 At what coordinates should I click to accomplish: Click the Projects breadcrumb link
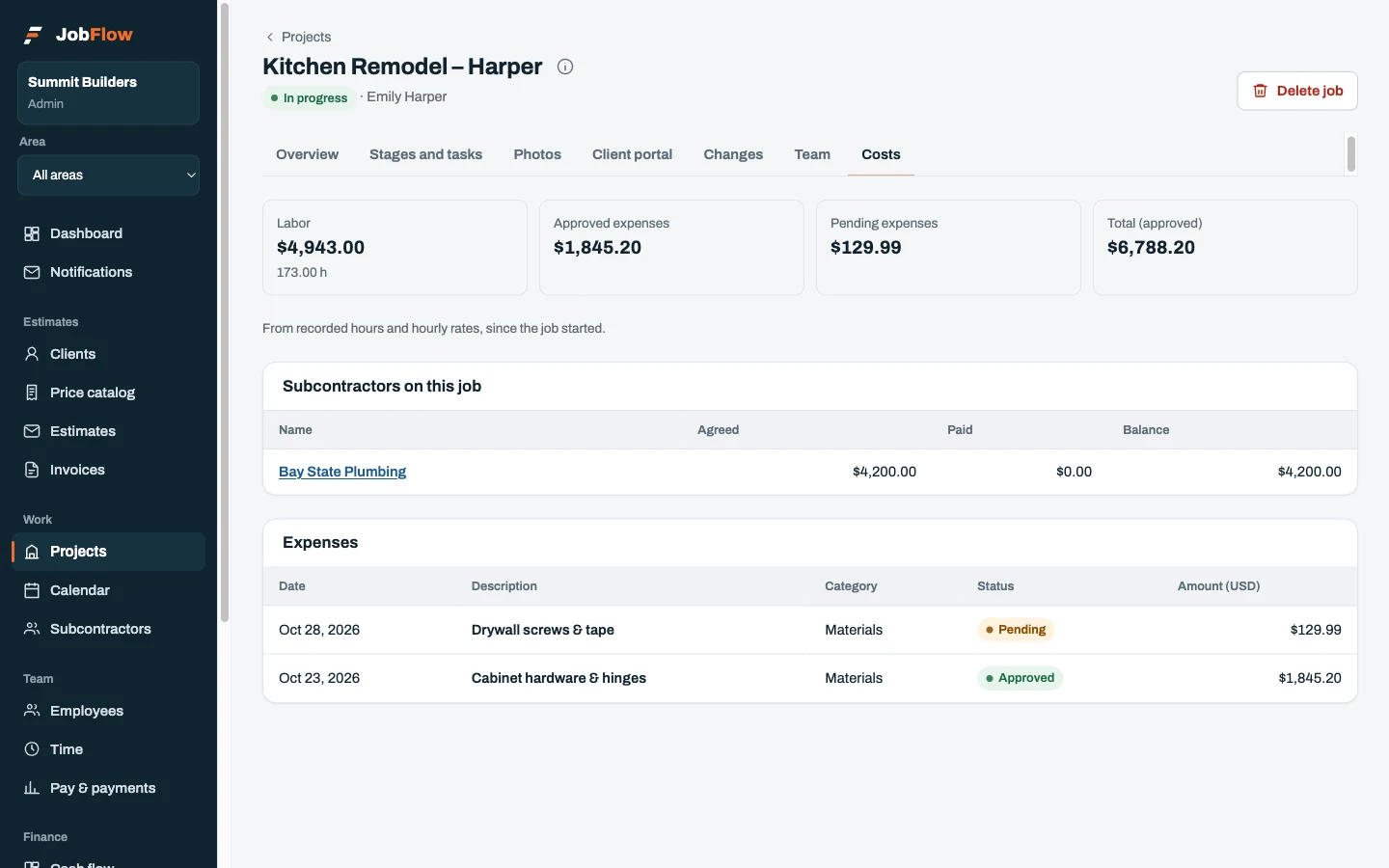(306, 37)
